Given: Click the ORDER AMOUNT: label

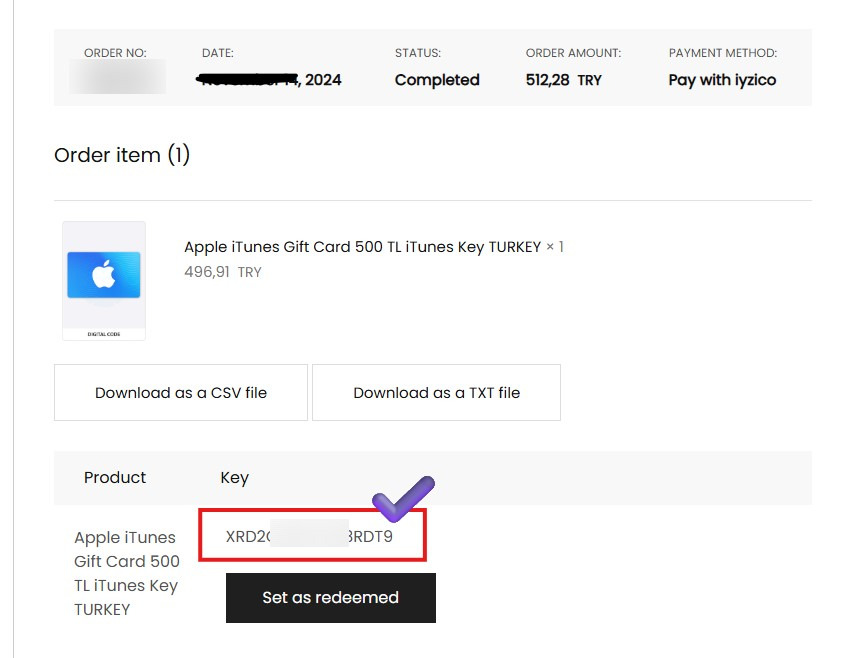Looking at the screenshot, I should [x=573, y=53].
